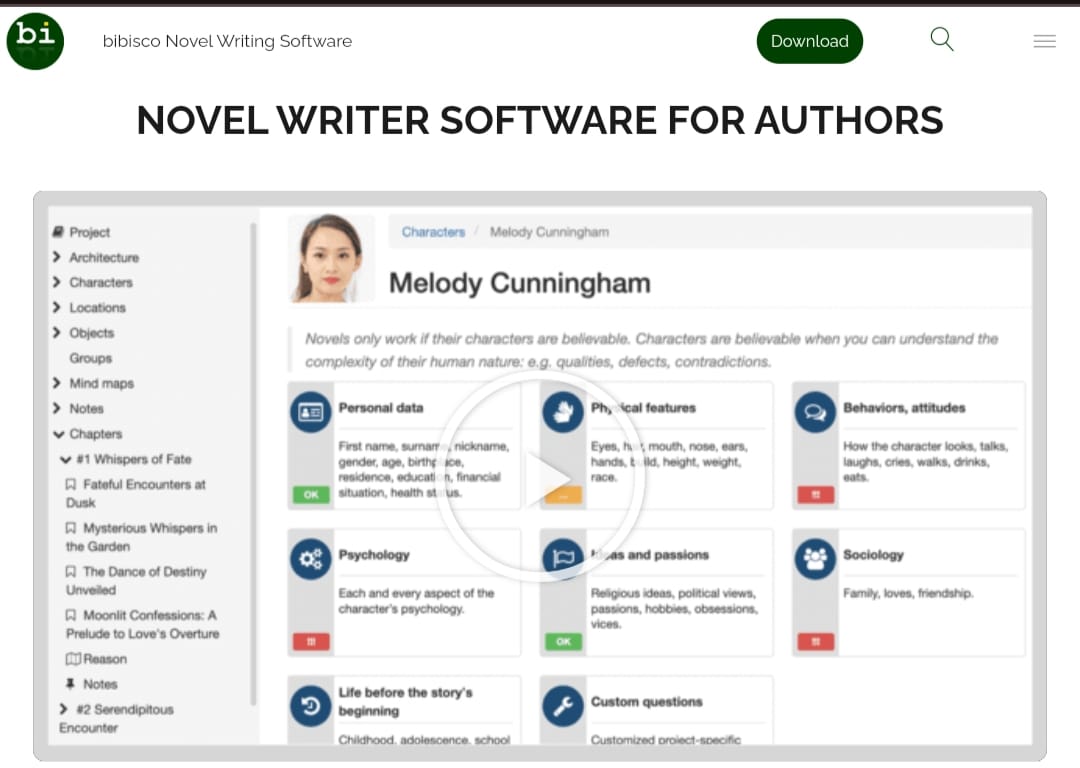Click the Download button
The image size is (1080, 768).
point(809,41)
